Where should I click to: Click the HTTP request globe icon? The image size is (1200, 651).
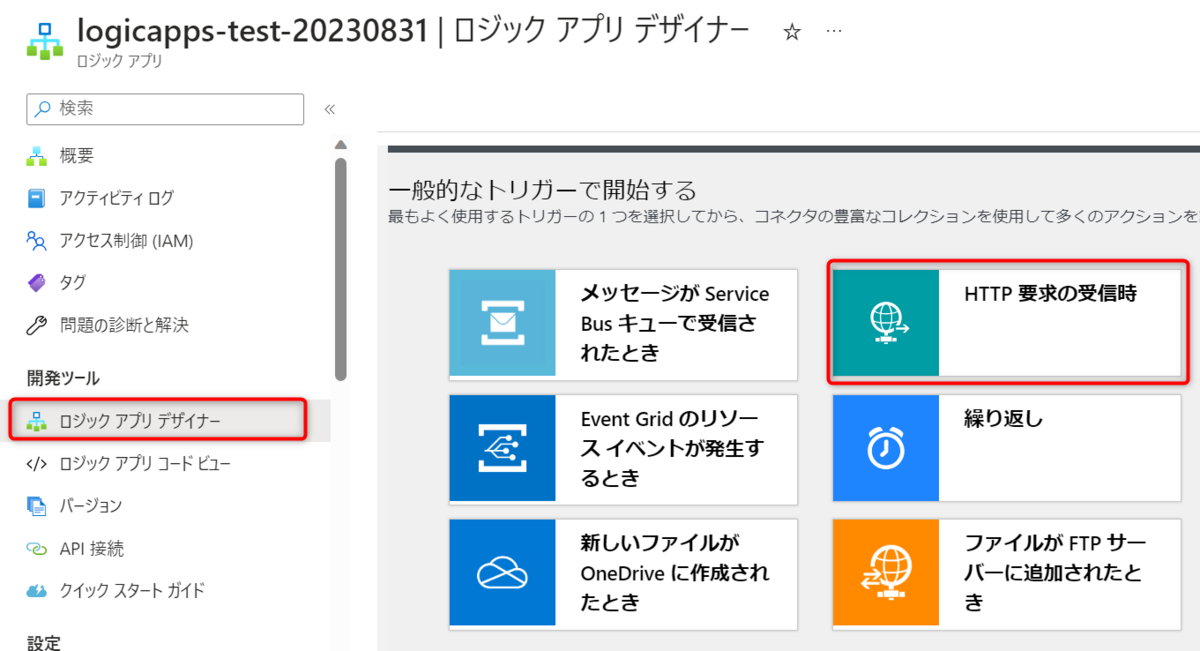pos(886,321)
